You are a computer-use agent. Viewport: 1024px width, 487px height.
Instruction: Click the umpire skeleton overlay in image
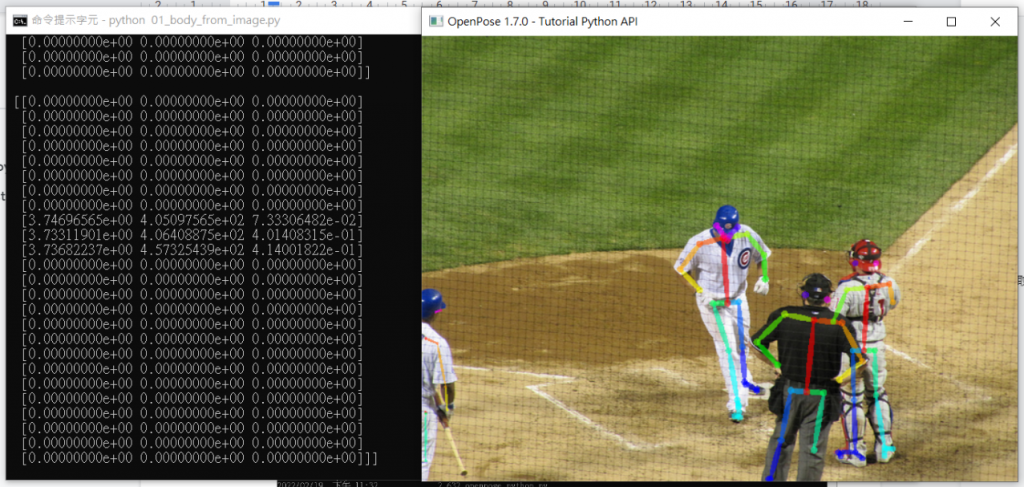tap(808, 379)
